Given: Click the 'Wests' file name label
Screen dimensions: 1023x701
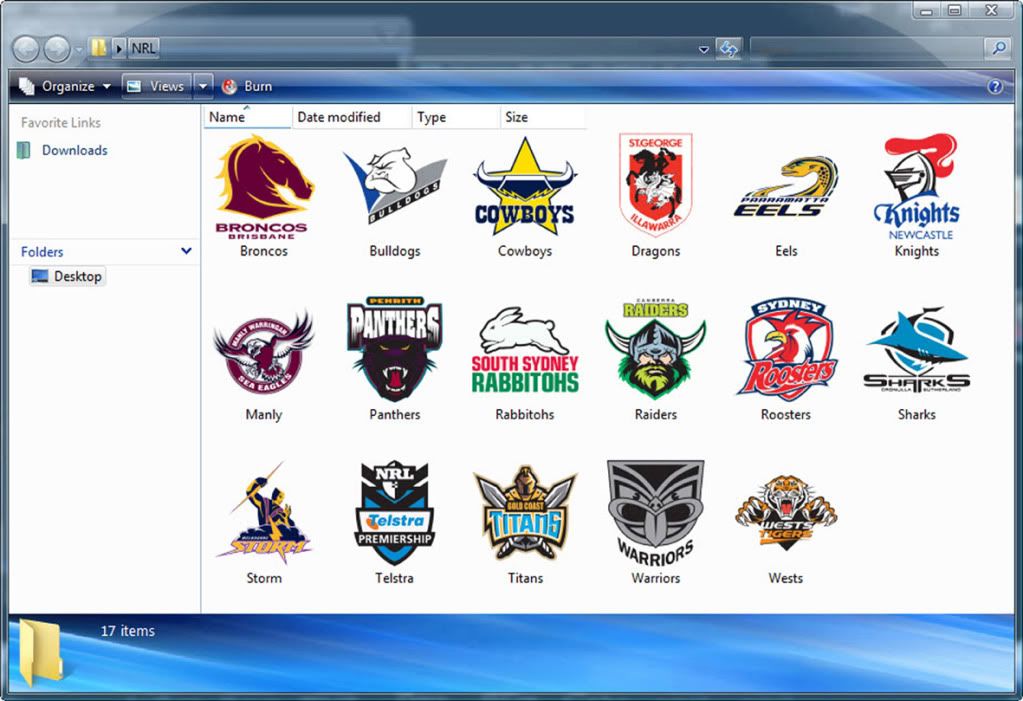Looking at the screenshot, I should pyautogui.click(x=786, y=578).
